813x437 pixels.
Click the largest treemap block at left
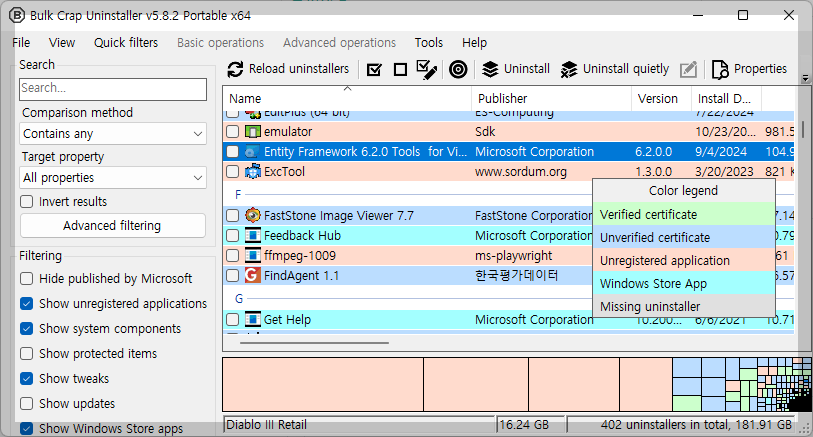[x=323, y=384]
